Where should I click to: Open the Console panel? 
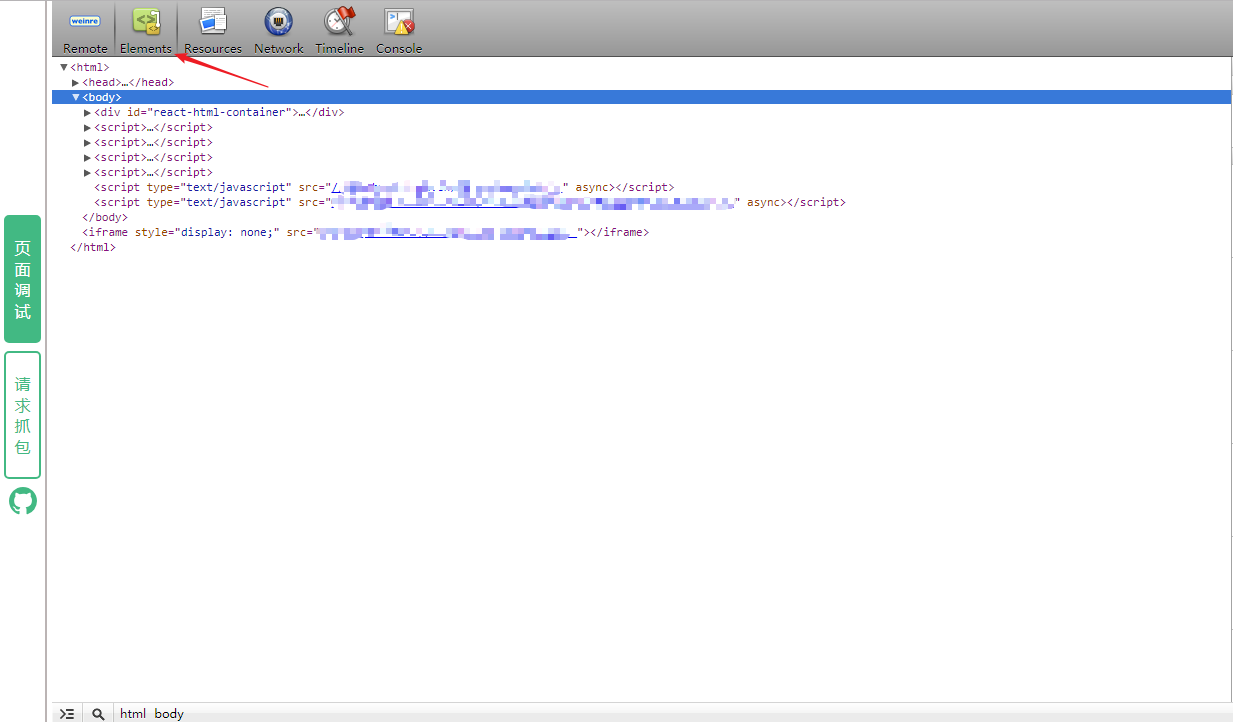point(399,30)
